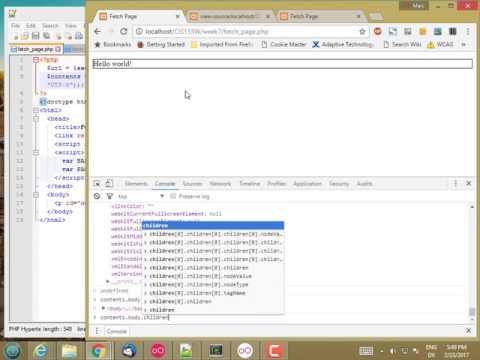Click the black extension icon beside the menu

[453, 31]
